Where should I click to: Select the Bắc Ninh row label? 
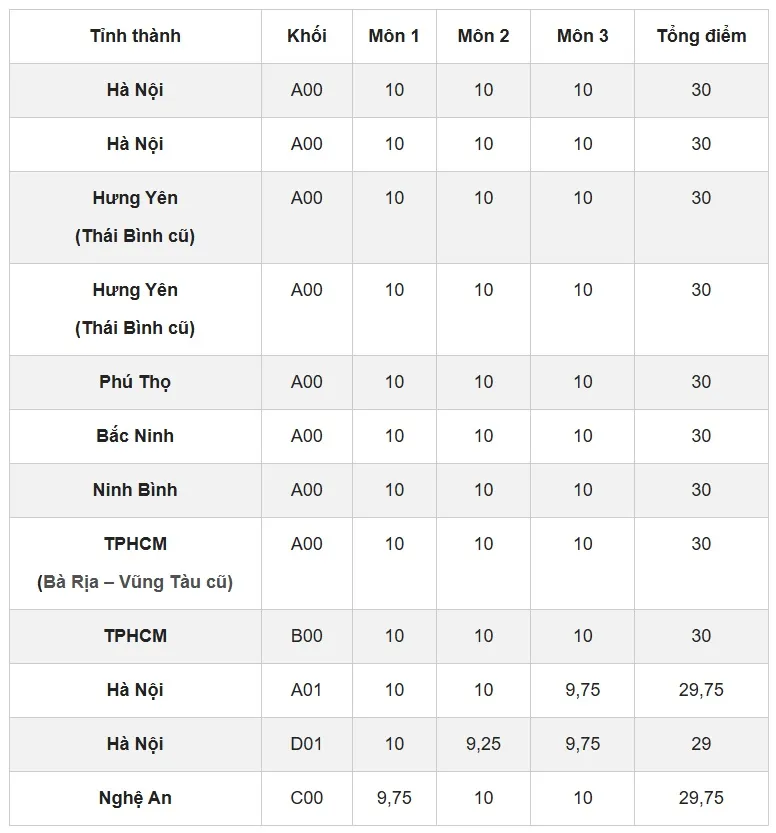(135, 436)
